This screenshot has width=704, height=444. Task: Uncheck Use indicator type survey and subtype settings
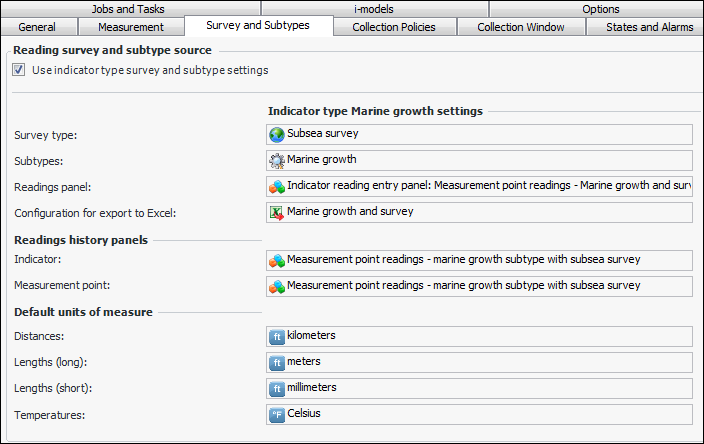(19, 70)
